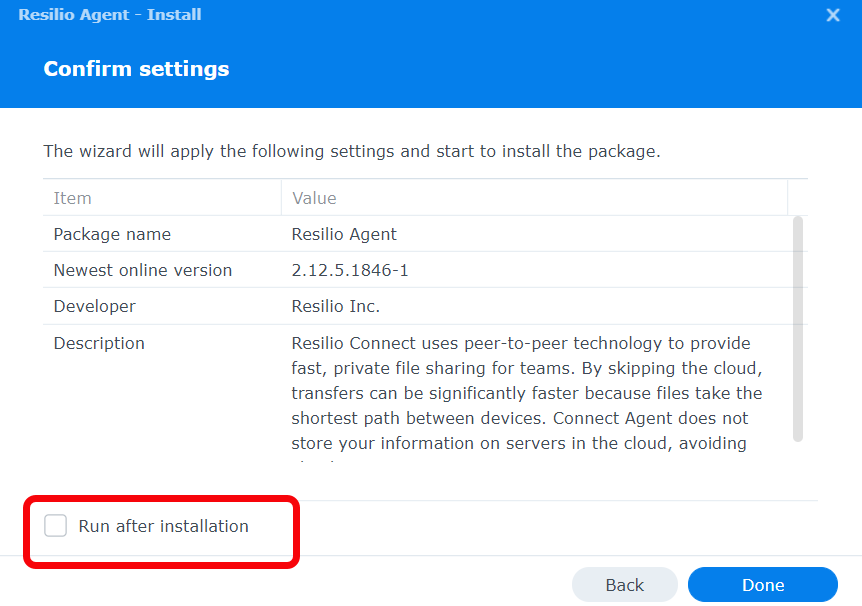Click the Item column header
The width and height of the screenshot is (862, 606).
tap(162, 198)
